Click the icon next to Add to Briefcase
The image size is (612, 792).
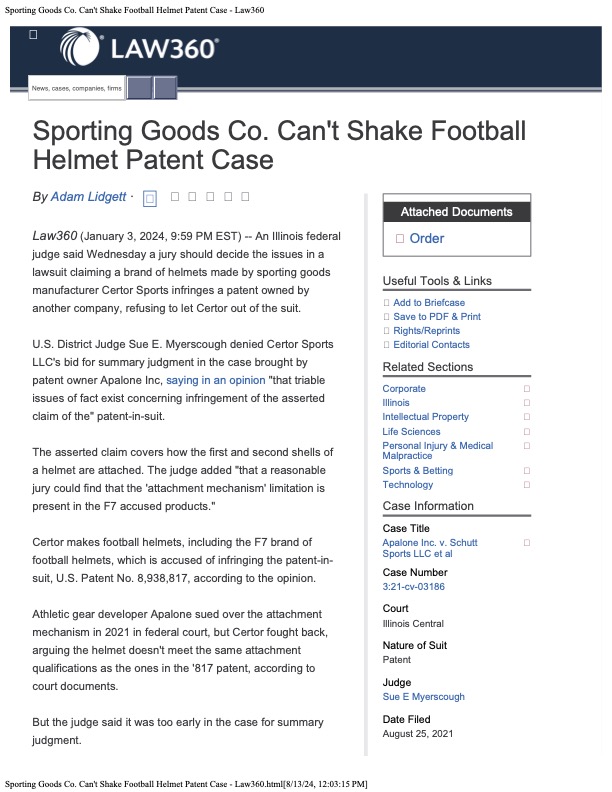pyautogui.click(x=387, y=303)
